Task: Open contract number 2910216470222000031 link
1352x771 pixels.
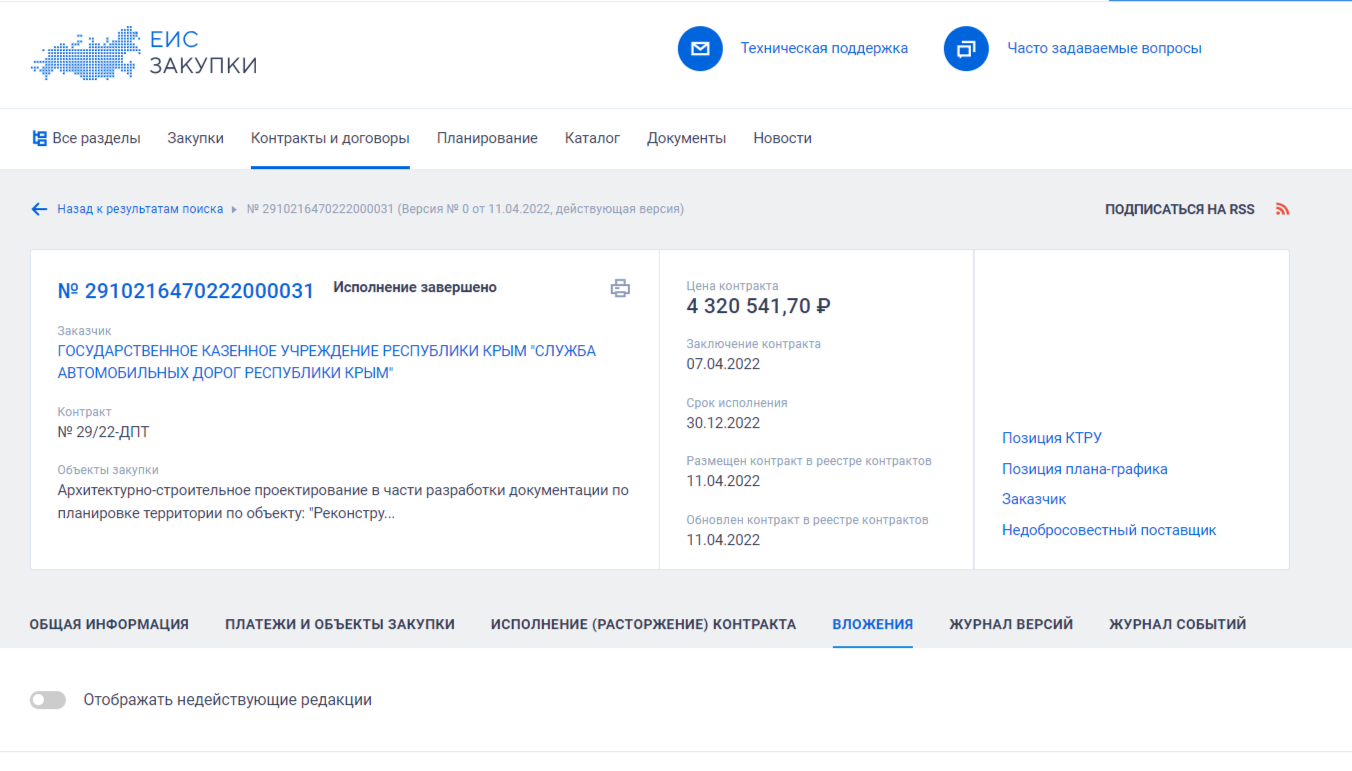Action: point(186,291)
